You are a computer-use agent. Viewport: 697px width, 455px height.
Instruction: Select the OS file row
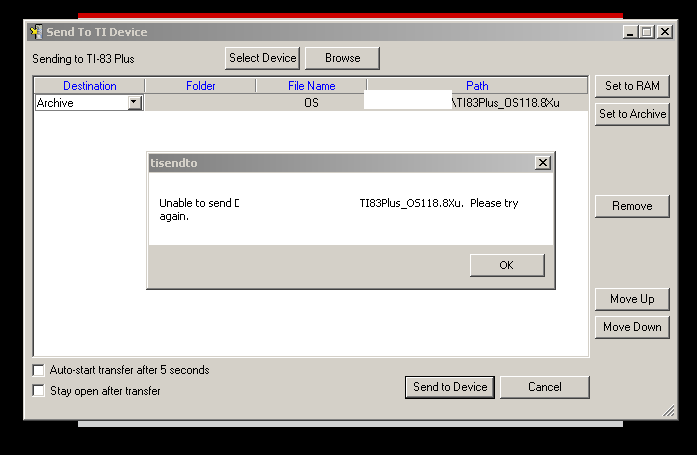(x=311, y=103)
